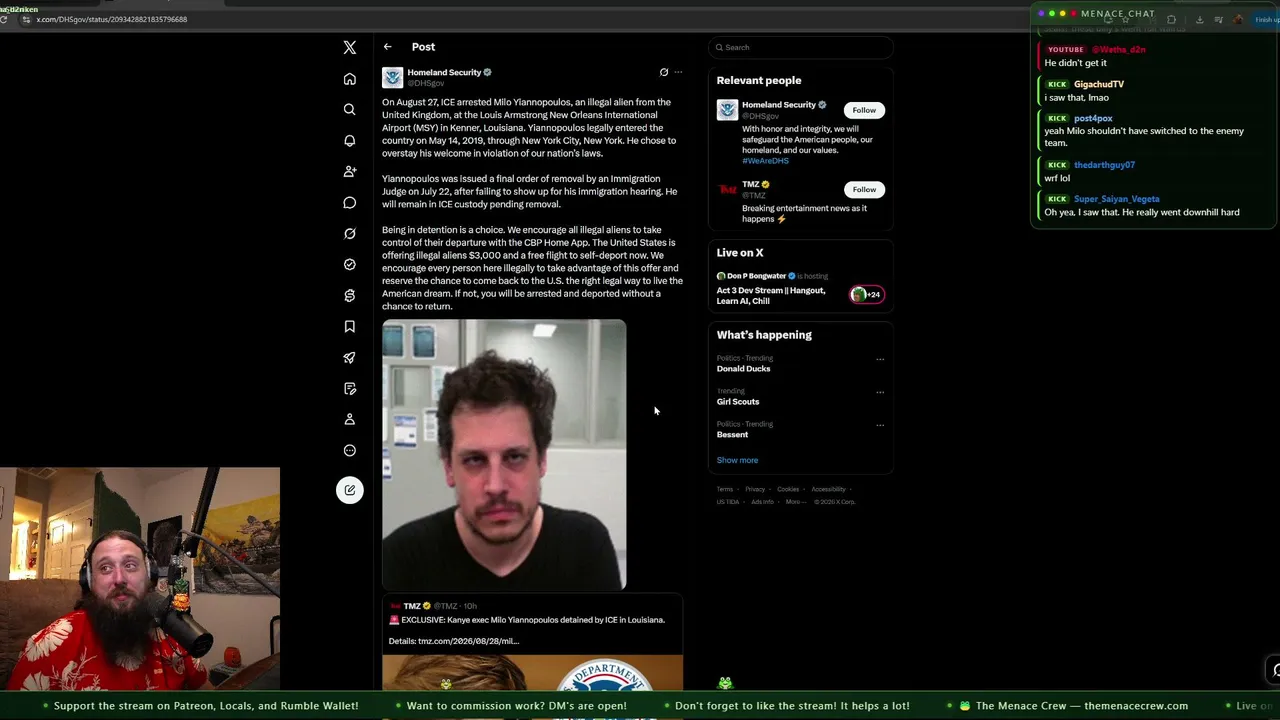
Task: Open the browser downloads icon
Action: tap(1200, 19)
